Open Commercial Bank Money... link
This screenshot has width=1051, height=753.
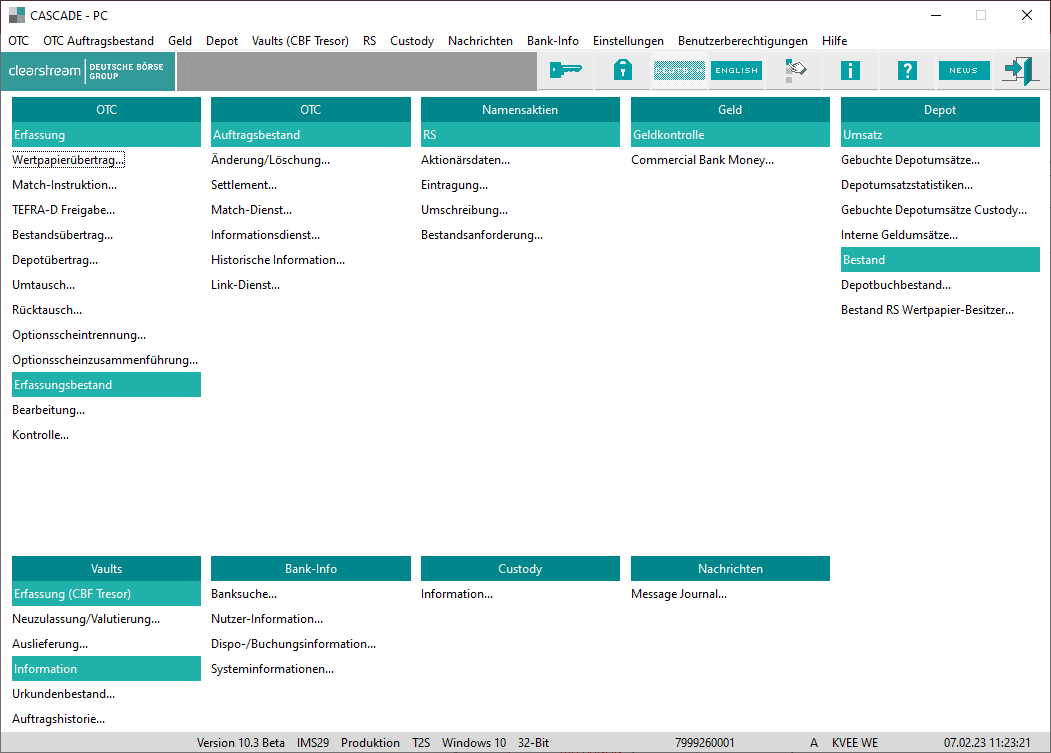coord(702,160)
